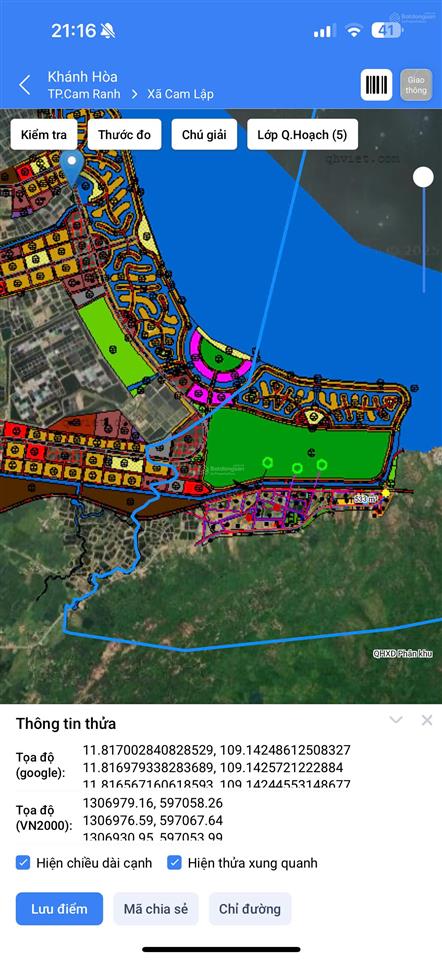This screenshot has width=442, height=960.
Task: Toggle Hiện chiều dài cạnh checkbox
Action: pos(23,863)
